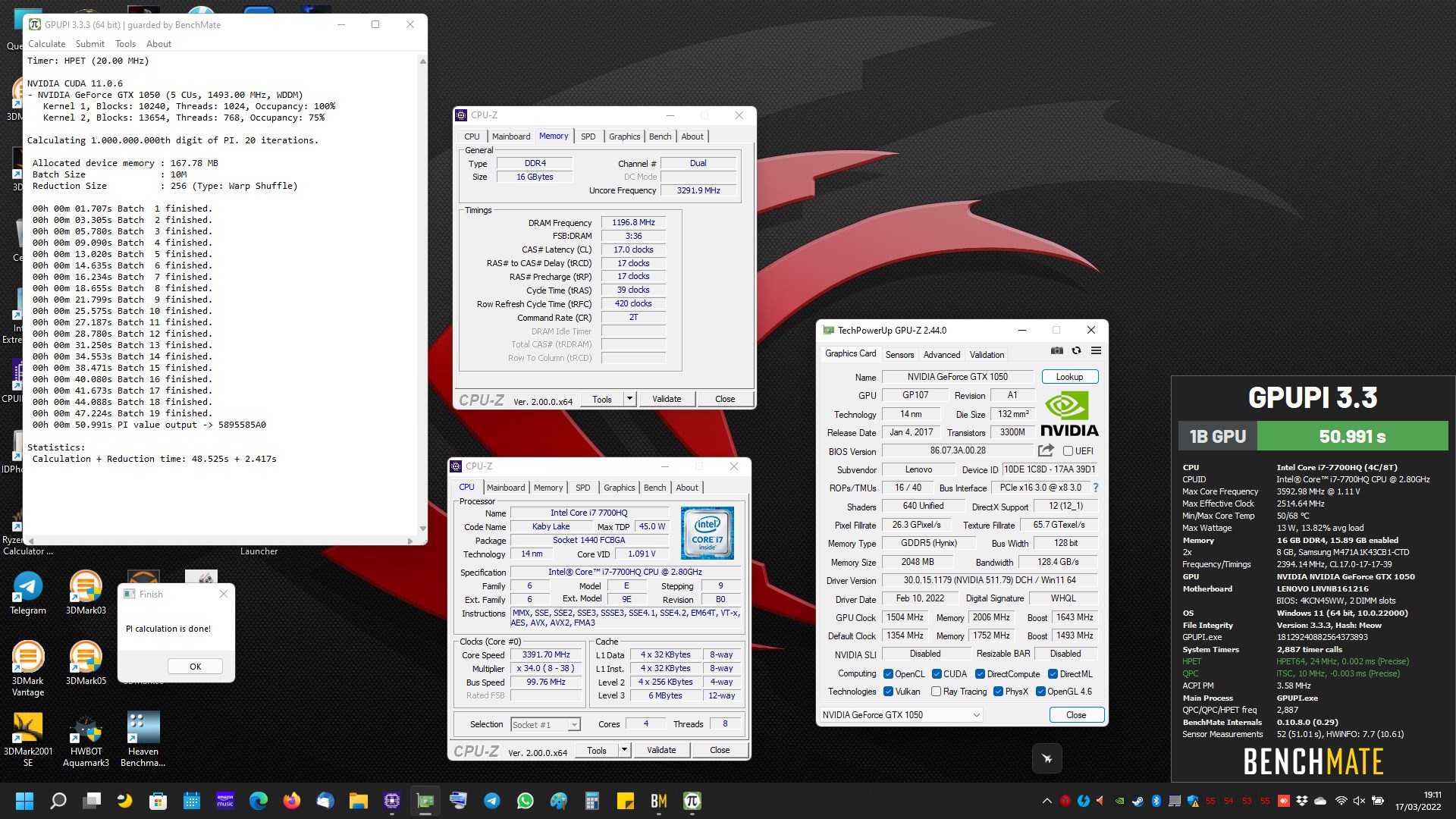Switch to the GPU-Z Advanced tab
This screenshot has height=819, width=1456.
click(942, 355)
